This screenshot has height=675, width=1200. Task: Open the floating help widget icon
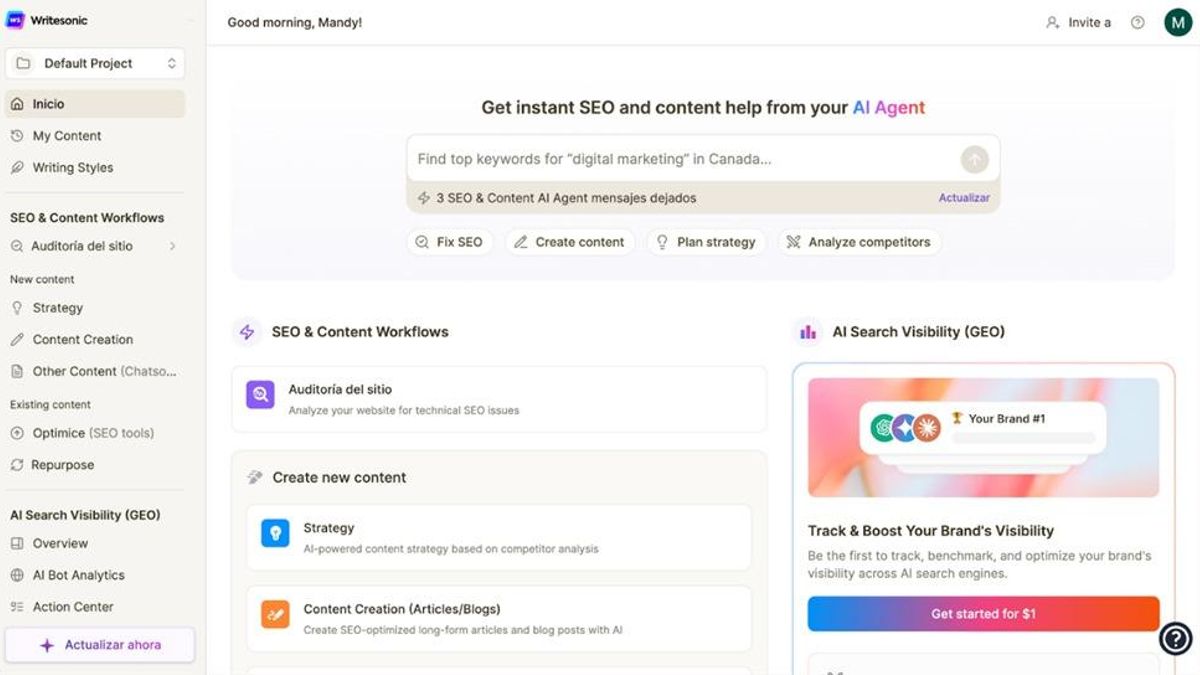pyautogui.click(x=1175, y=638)
